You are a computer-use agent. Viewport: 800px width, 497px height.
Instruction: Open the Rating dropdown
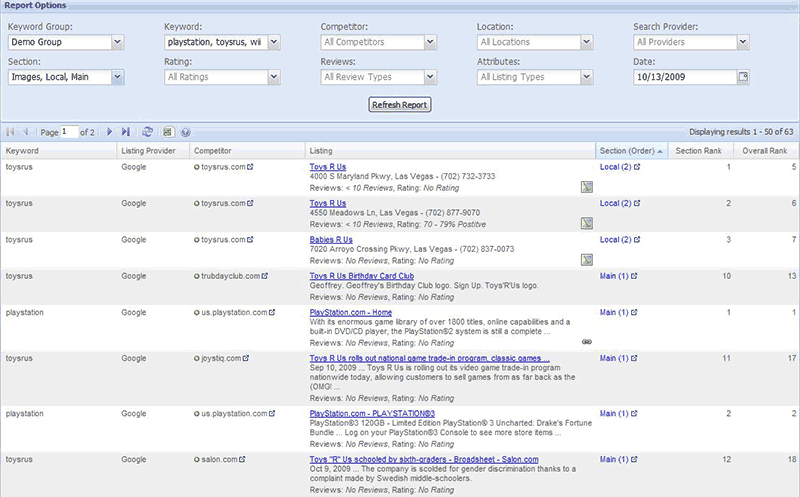(x=274, y=77)
